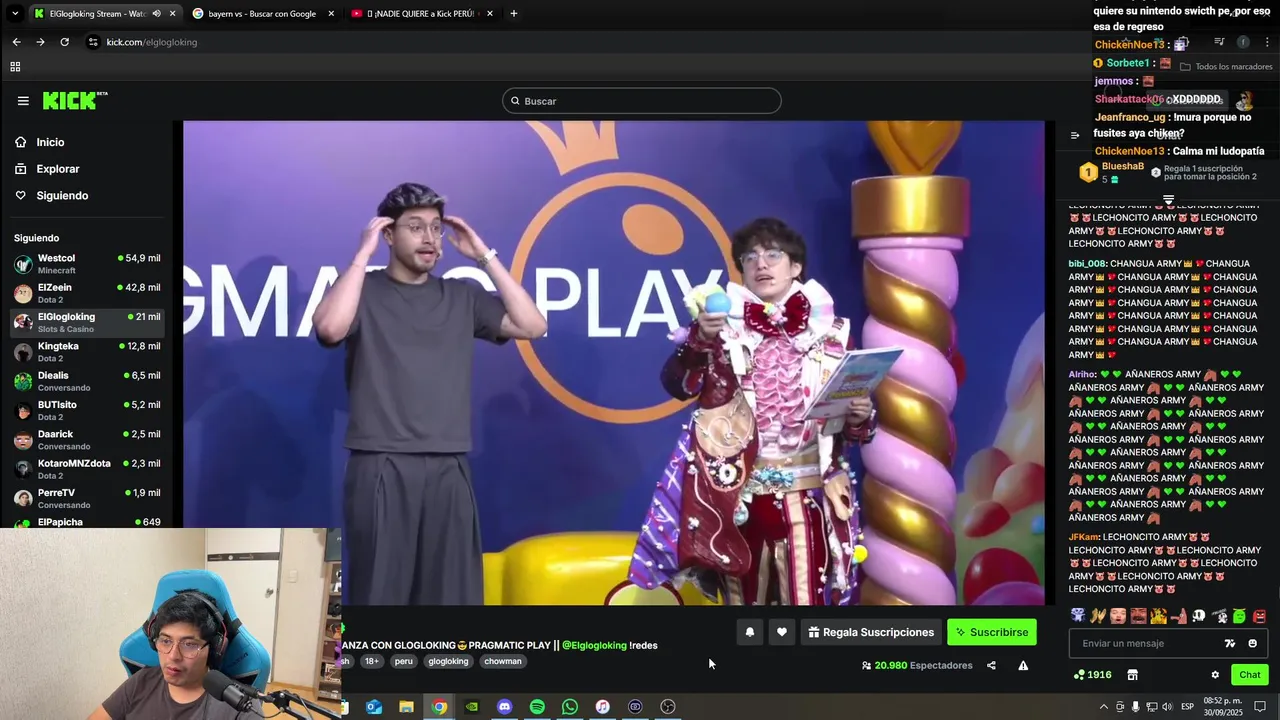Click BlueshaB top gifter entry
Viewport: 1280px width, 720px height.
point(1111,172)
